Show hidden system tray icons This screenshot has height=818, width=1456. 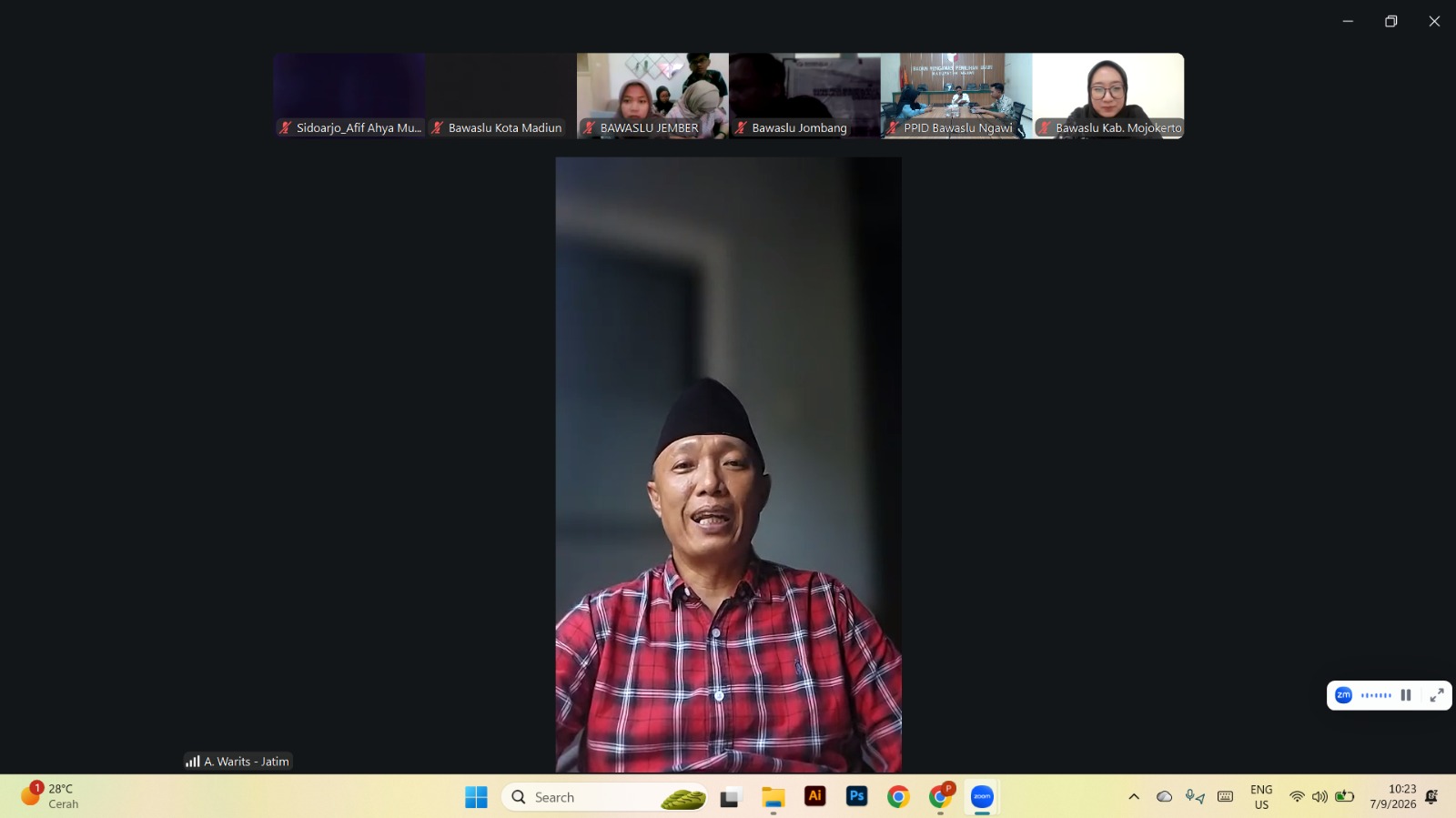[x=1134, y=797]
